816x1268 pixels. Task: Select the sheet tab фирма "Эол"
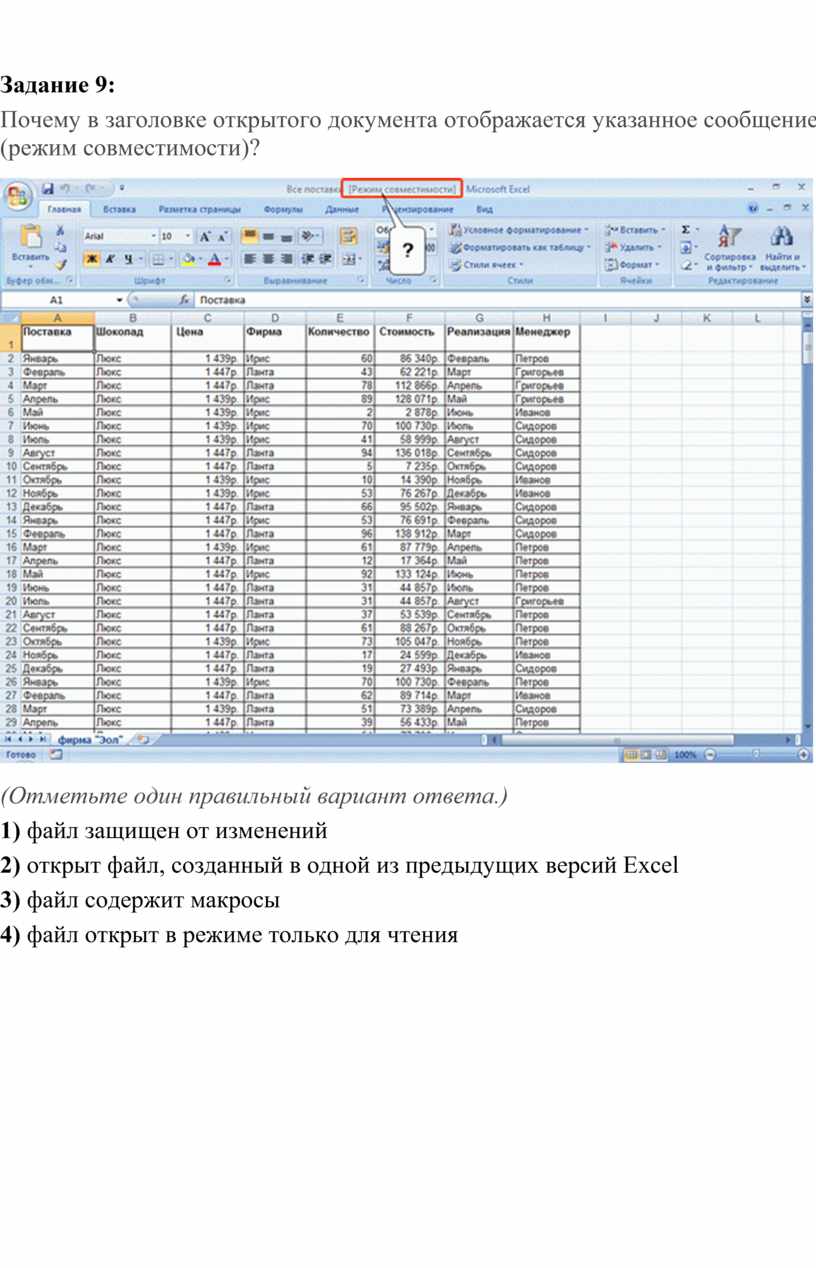[90, 740]
